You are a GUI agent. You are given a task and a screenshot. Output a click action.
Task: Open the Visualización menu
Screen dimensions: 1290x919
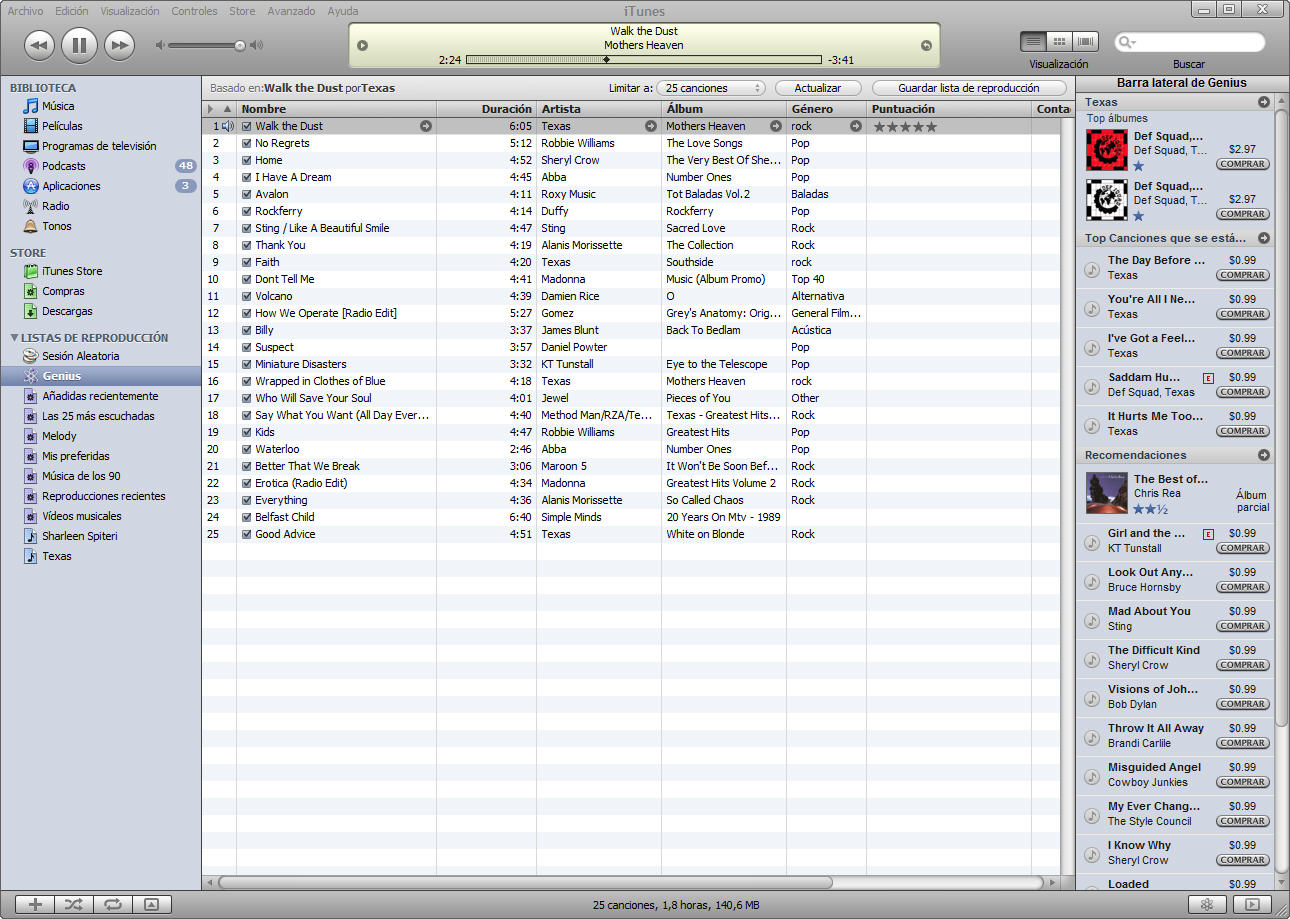pyautogui.click(x=130, y=11)
